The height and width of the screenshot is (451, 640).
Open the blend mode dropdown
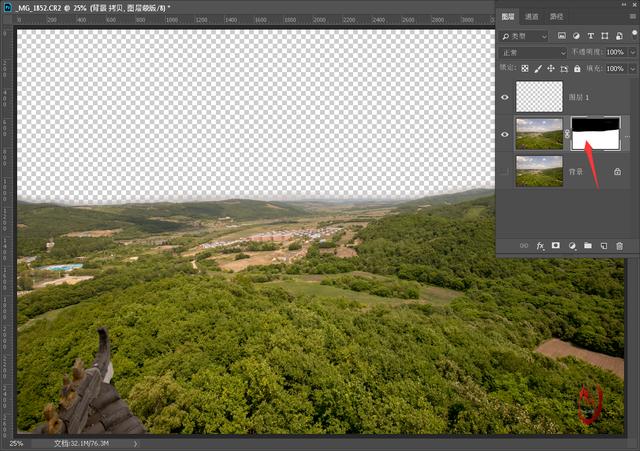[x=533, y=53]
